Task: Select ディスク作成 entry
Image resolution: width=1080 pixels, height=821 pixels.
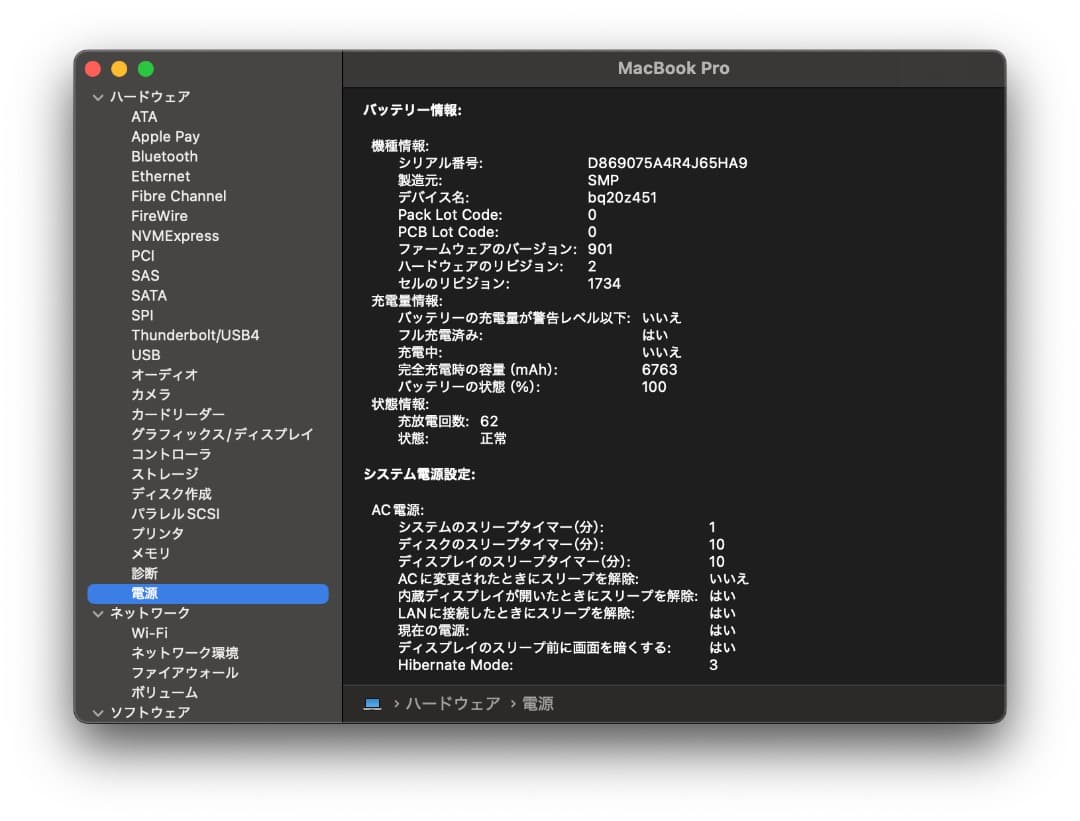Action: click(x=171, y=494)
